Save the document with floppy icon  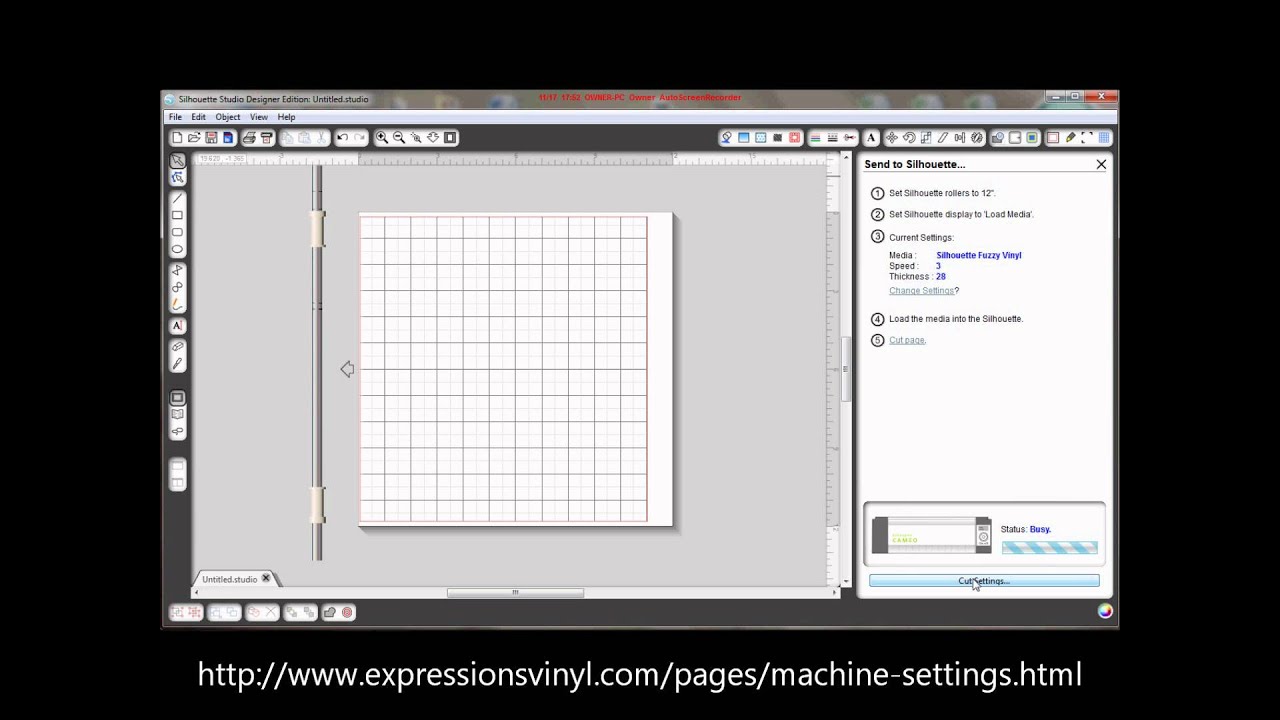click(211, 138)
